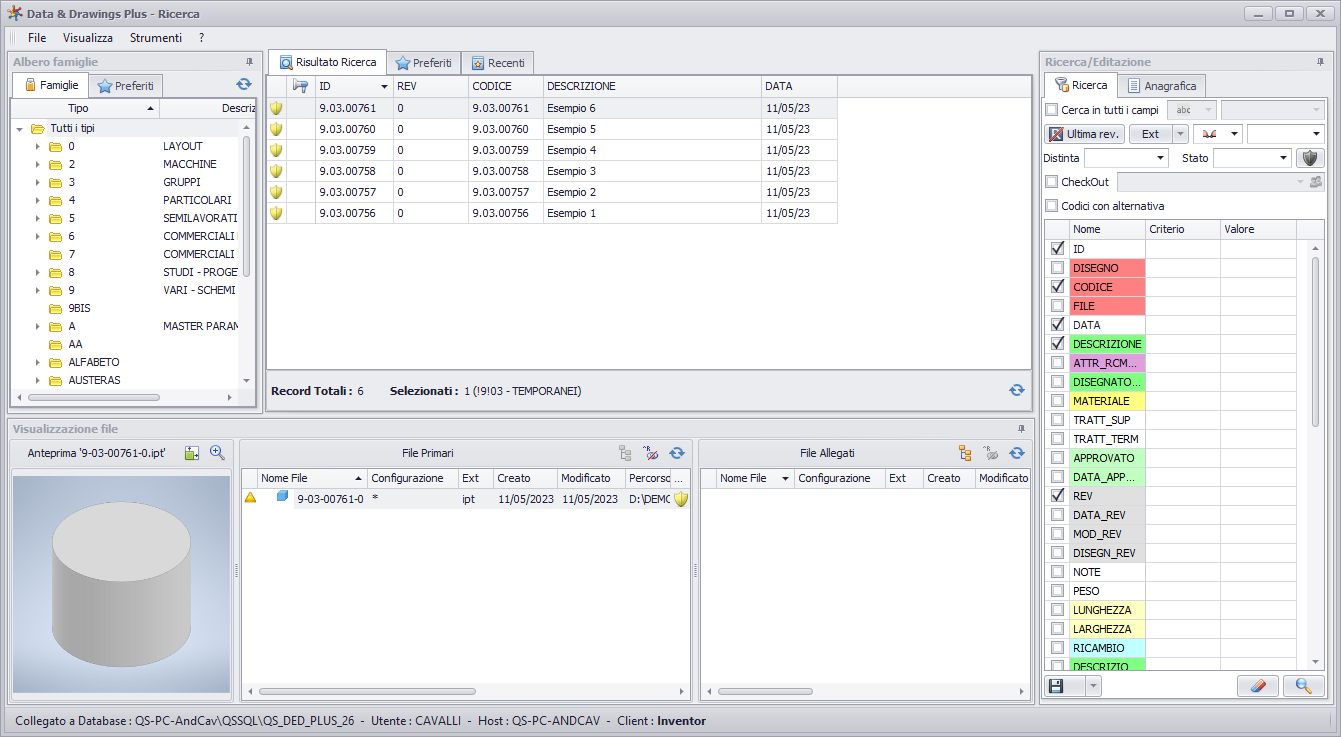Open the Ext button dropdown arrow
Image resolution: width=1341 pixels, height=737 pixels.
1180,134
